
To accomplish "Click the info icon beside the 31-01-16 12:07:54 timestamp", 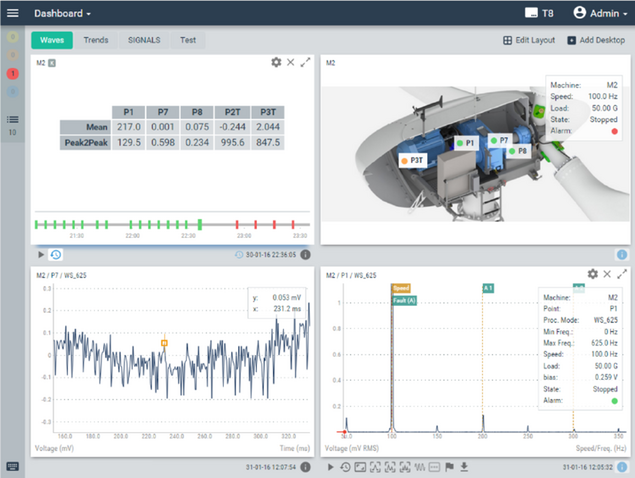I will (x=305, y=467).
